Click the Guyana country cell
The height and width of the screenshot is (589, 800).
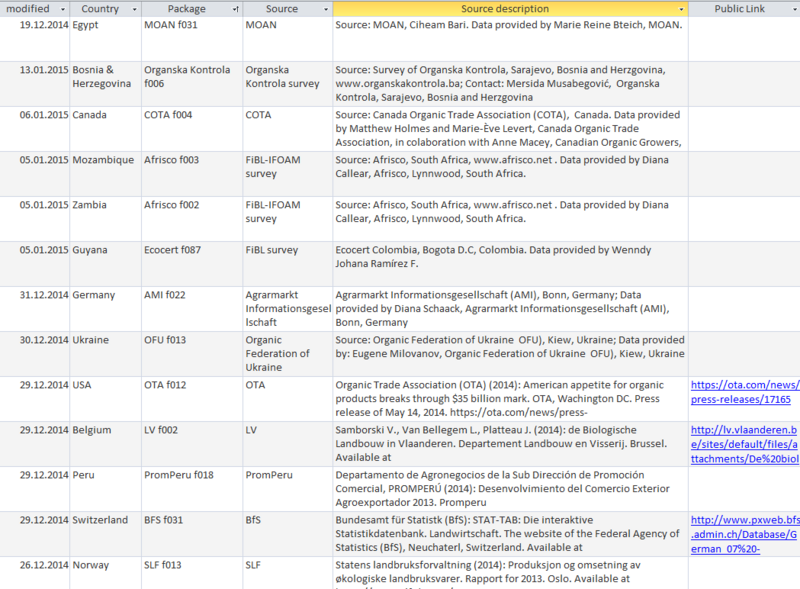105,264
